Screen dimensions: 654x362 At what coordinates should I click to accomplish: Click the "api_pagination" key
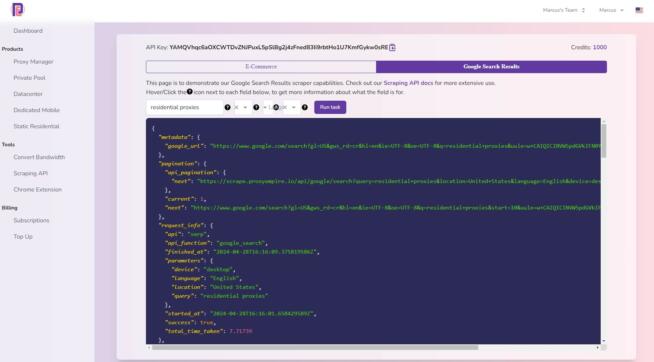pos(191,172)
